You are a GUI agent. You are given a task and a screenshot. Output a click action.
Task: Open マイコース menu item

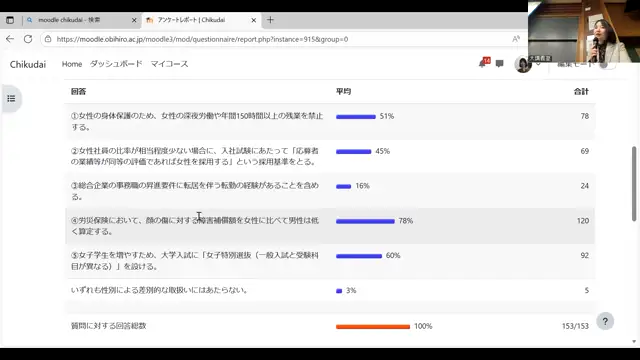pos(169,64)
